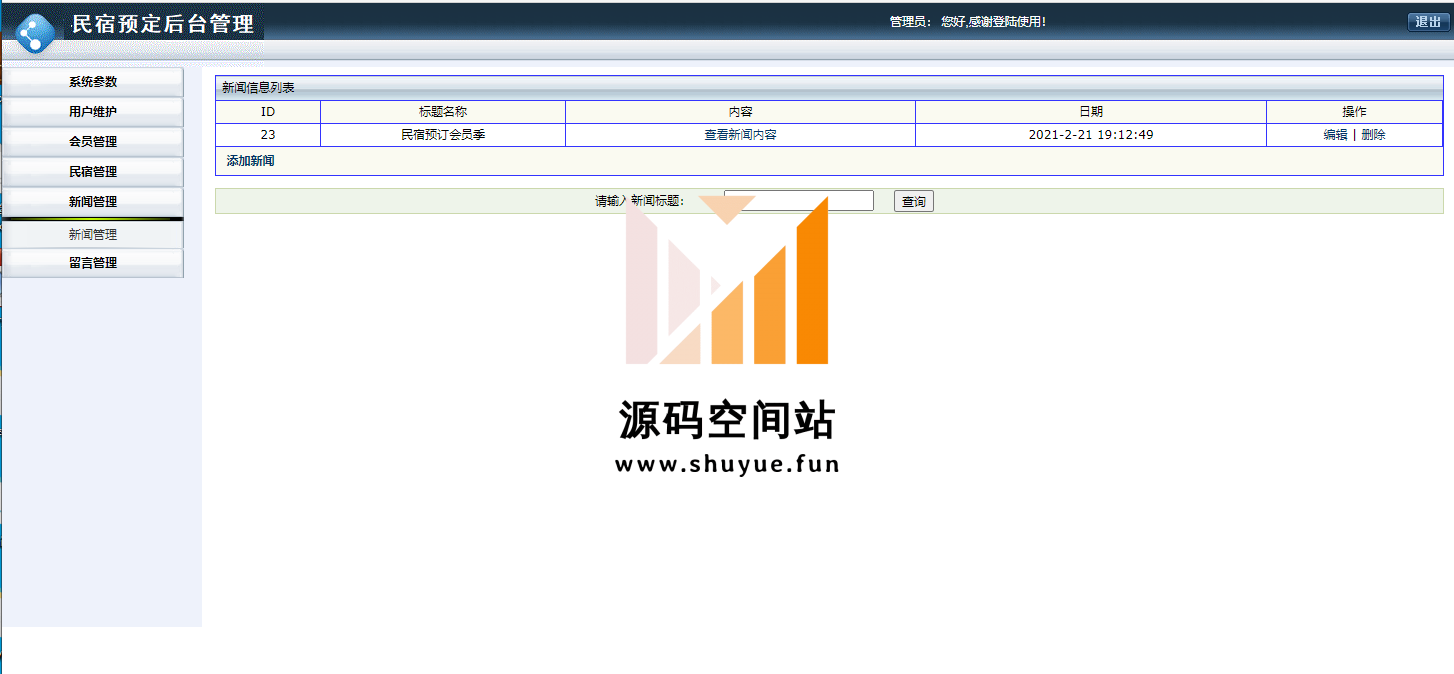This screenshot has height=674, width=1454.
Task: Collapse the bold 新闻管理 menu header
Action: click(x=93, y=202)
